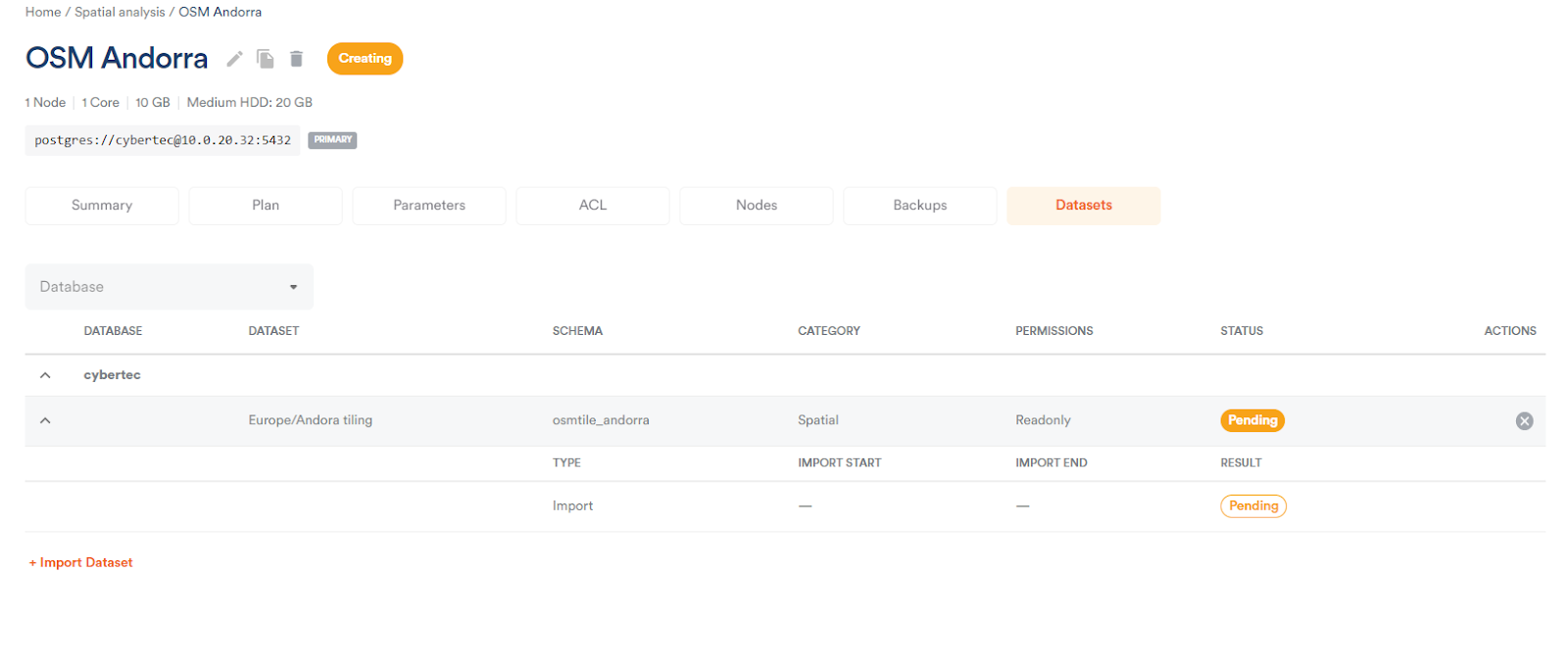
Task: Click the 'Readonly' permissions cell
Action: [1043, 420]
